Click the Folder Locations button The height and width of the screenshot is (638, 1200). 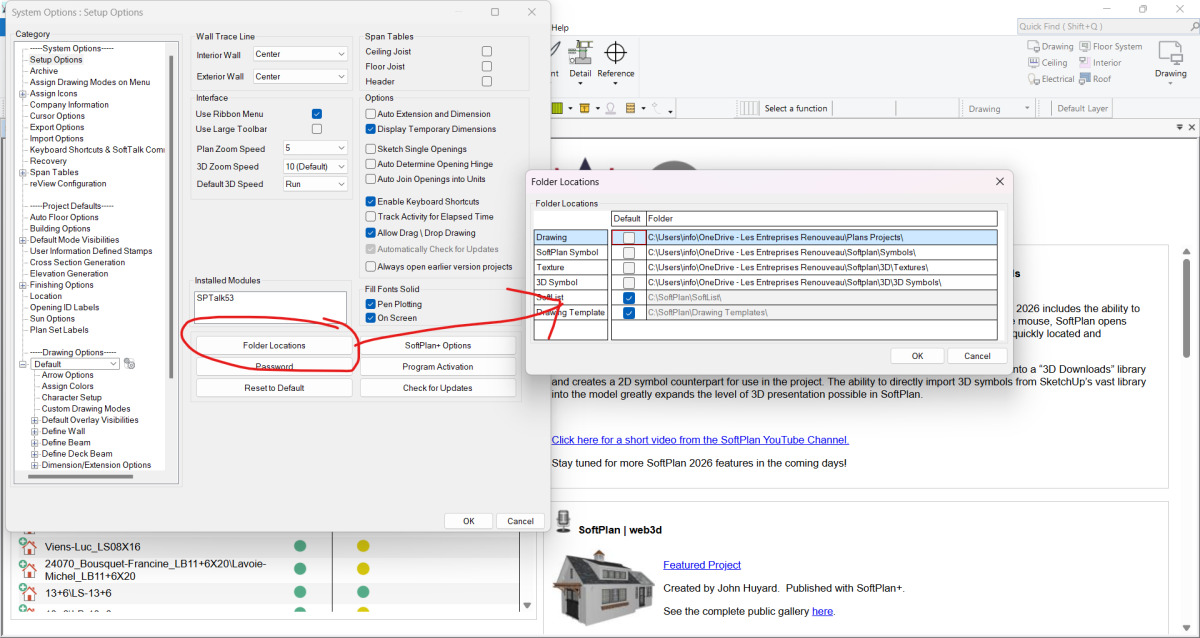tap(274, 345)
